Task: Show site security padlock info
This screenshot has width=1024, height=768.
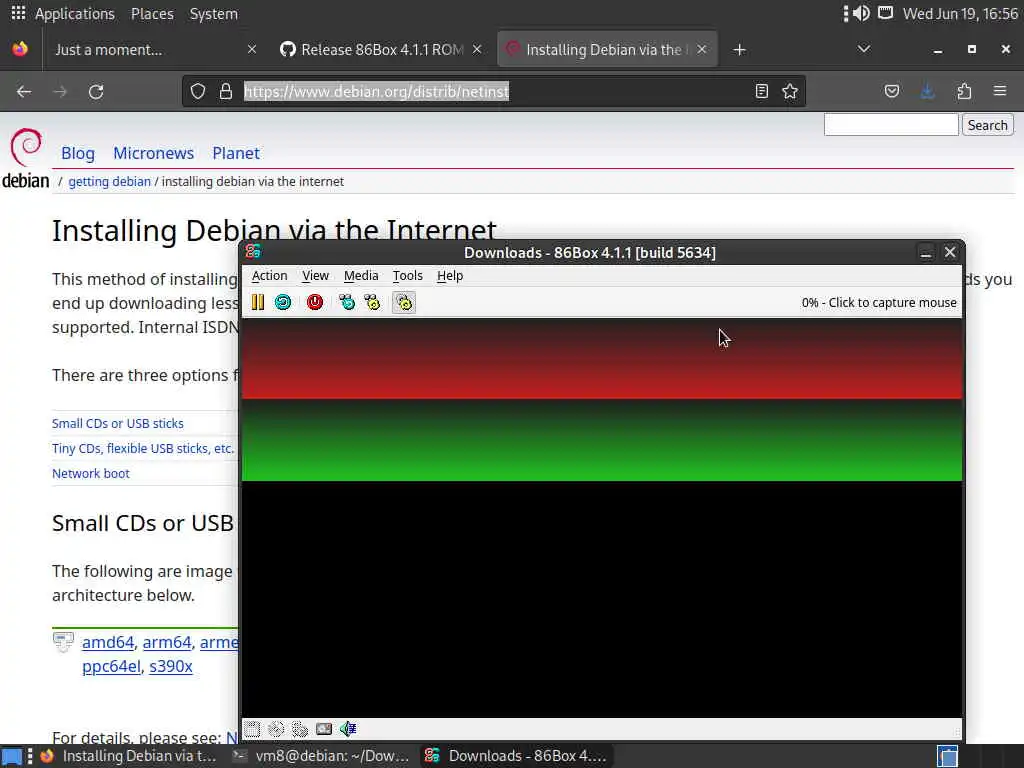Action: [225, 91]
